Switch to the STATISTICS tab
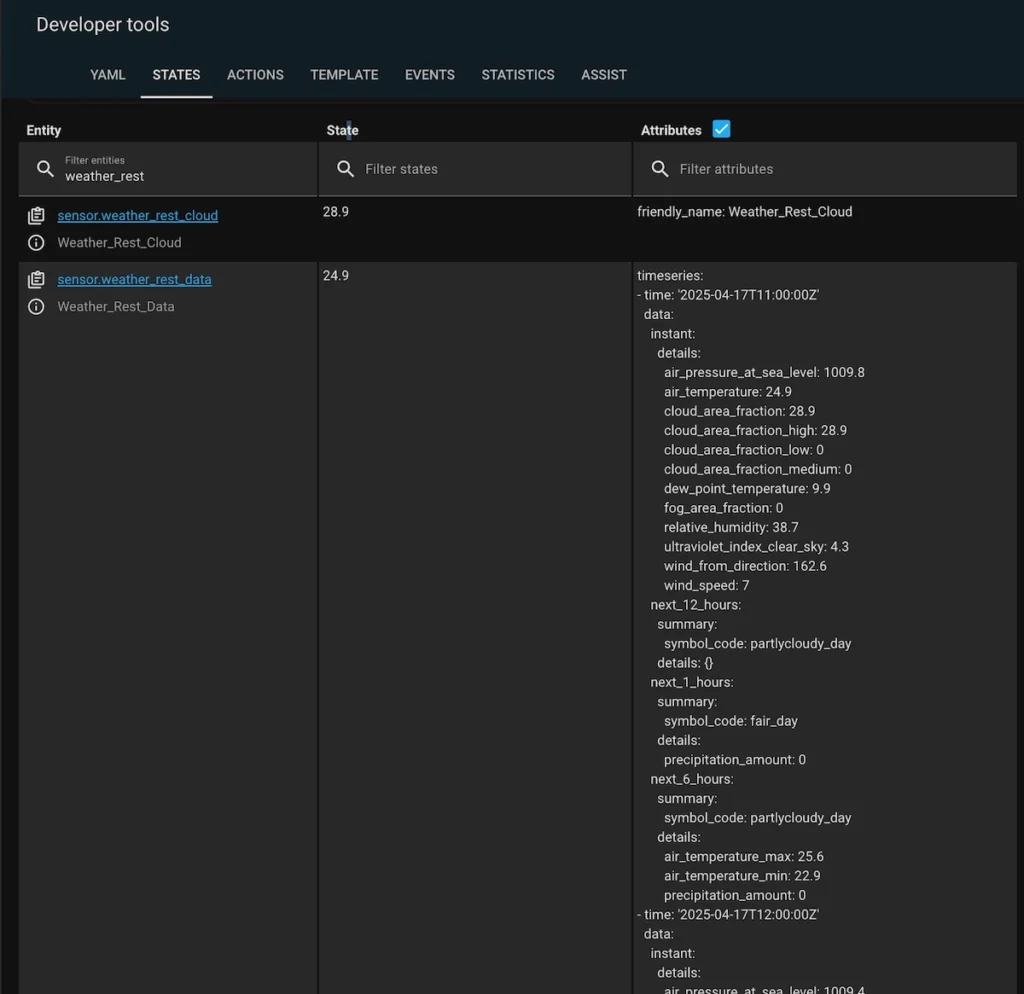1024x994 pixels. click(x=518, y=75)
